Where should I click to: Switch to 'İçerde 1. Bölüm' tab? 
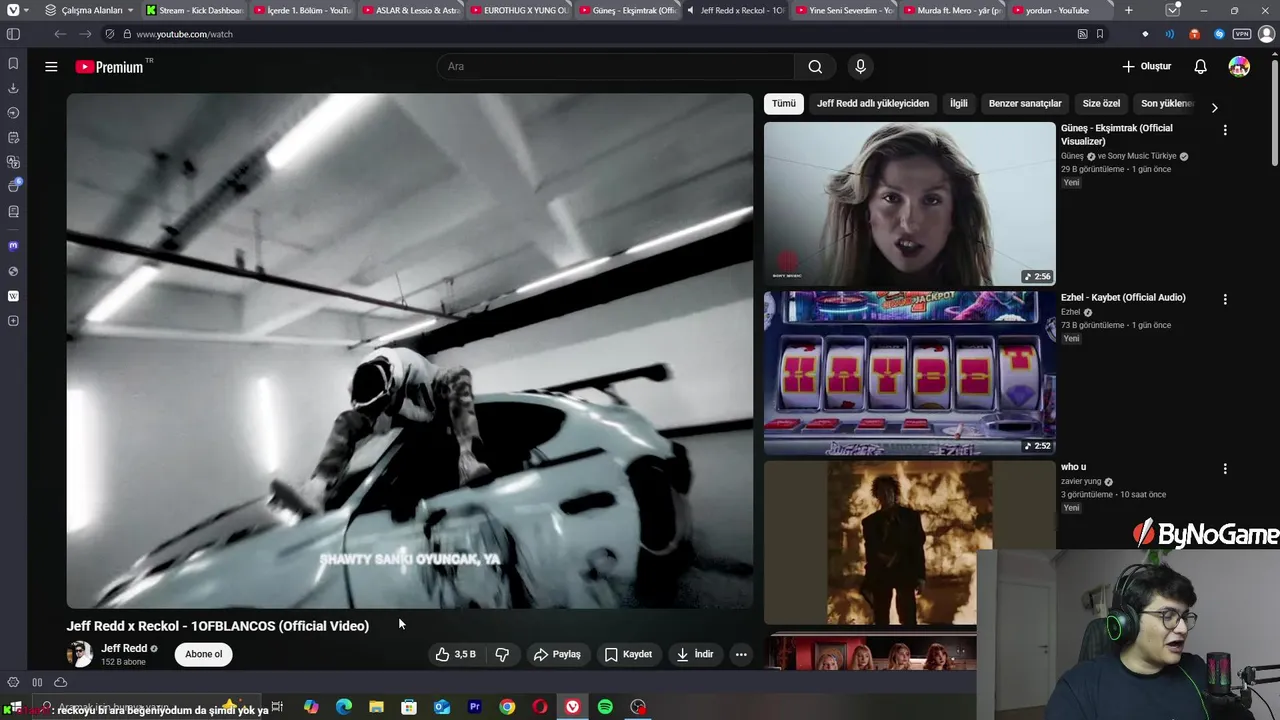tap(303, 10)
